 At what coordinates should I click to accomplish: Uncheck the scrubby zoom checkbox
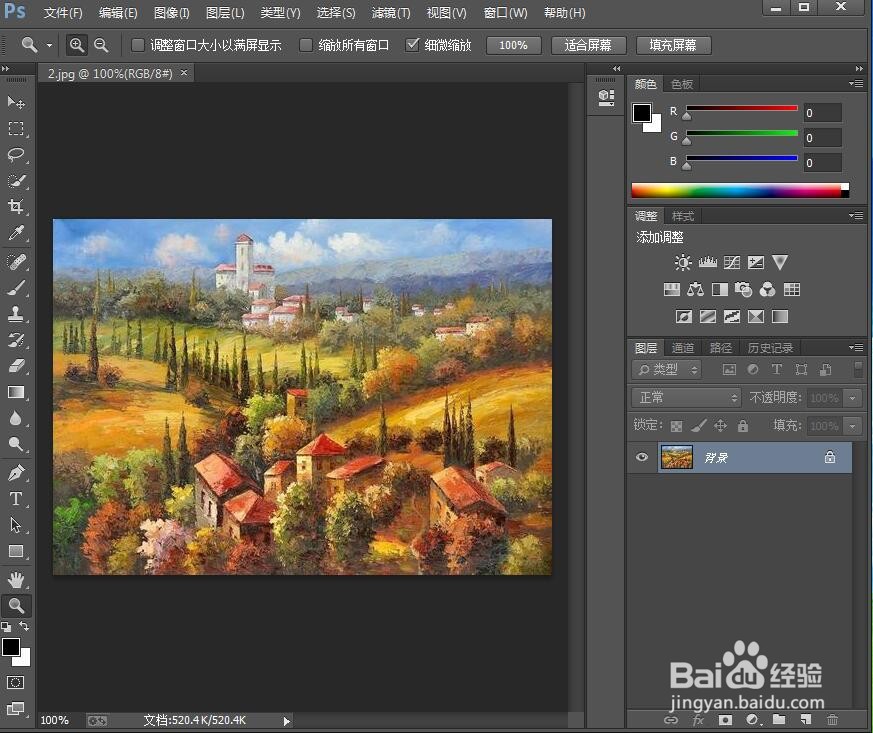click(412, 45)
